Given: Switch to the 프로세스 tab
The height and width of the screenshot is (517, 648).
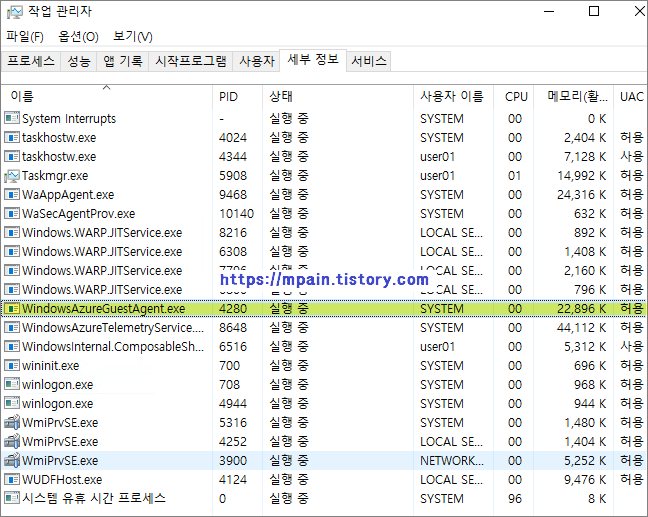Looking at the screenshot, I should coord(31,62).
